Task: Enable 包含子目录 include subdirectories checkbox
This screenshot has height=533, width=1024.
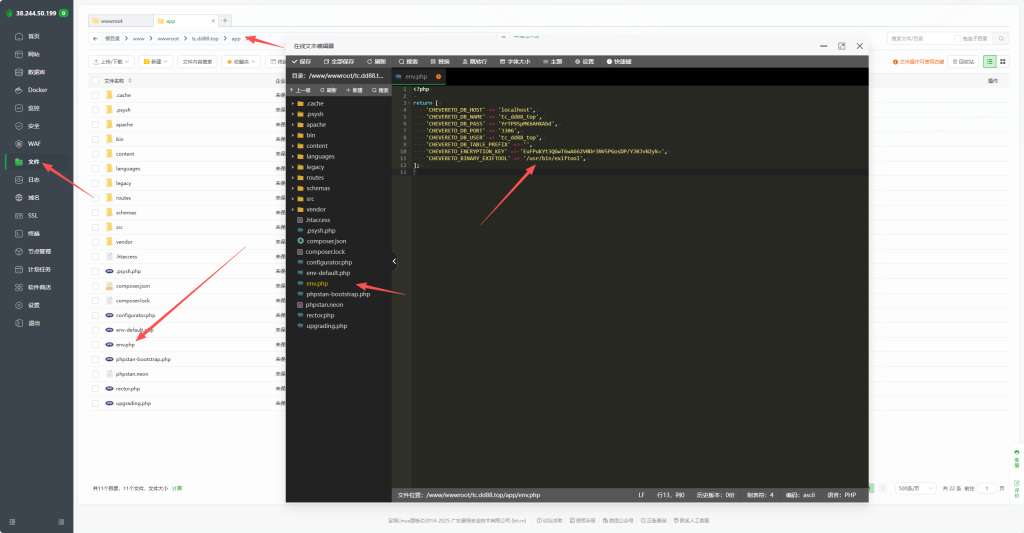Action: (x=957, y=38)
